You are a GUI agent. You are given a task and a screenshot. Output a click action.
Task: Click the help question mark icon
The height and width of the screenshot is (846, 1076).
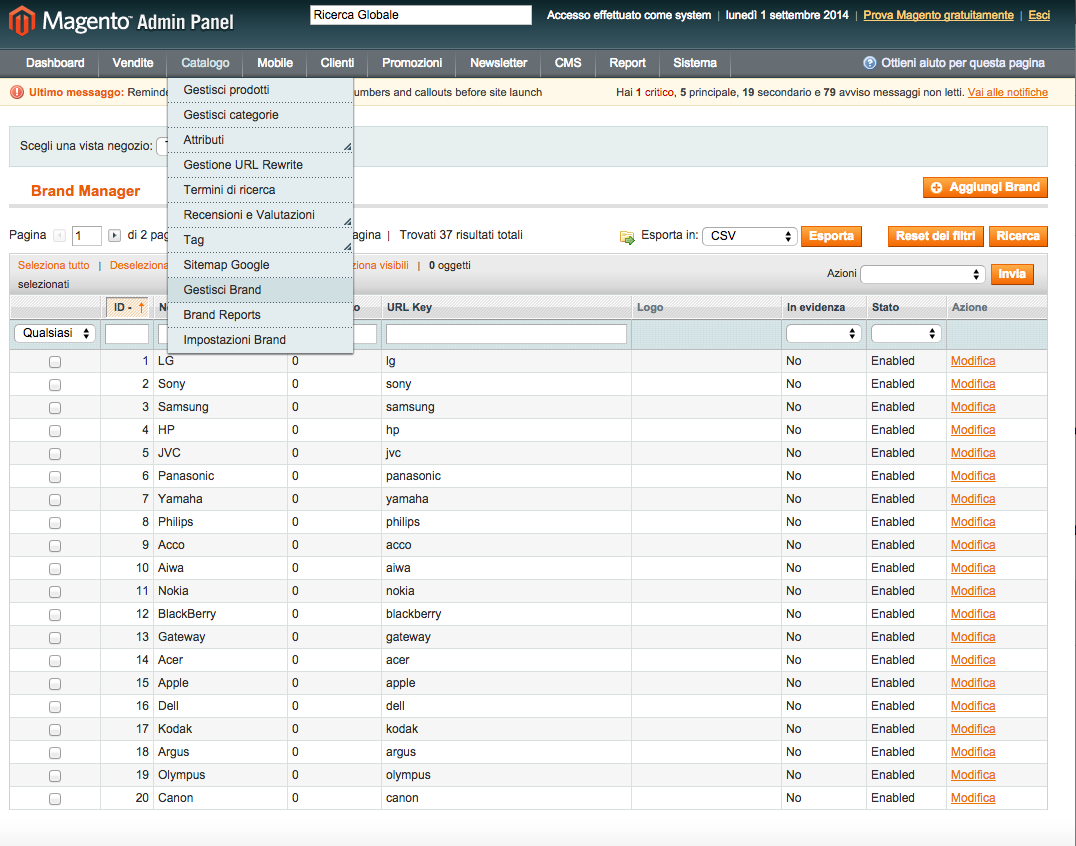click(869, 62)
